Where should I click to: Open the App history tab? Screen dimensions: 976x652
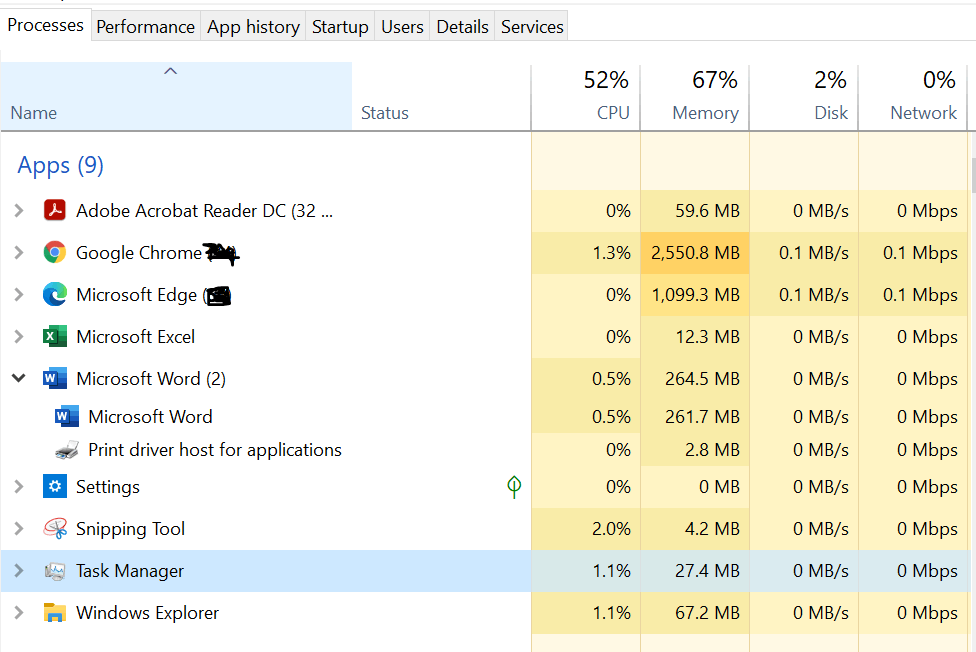[x=253, y=27]
